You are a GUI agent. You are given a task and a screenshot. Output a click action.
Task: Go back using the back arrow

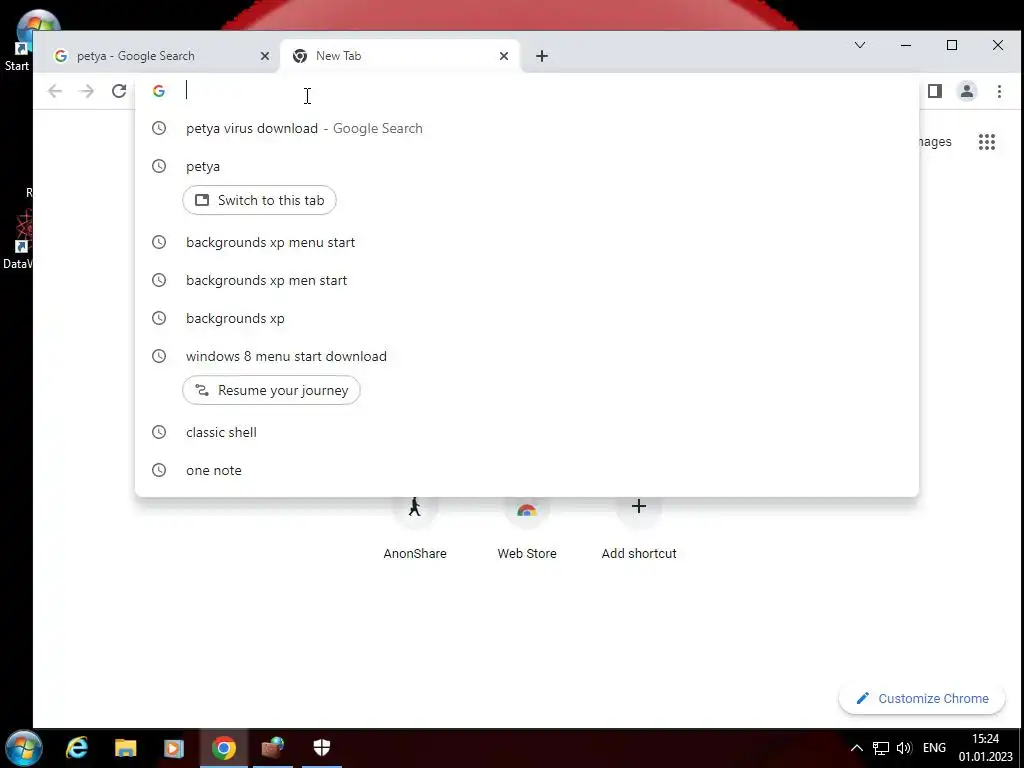55,91
